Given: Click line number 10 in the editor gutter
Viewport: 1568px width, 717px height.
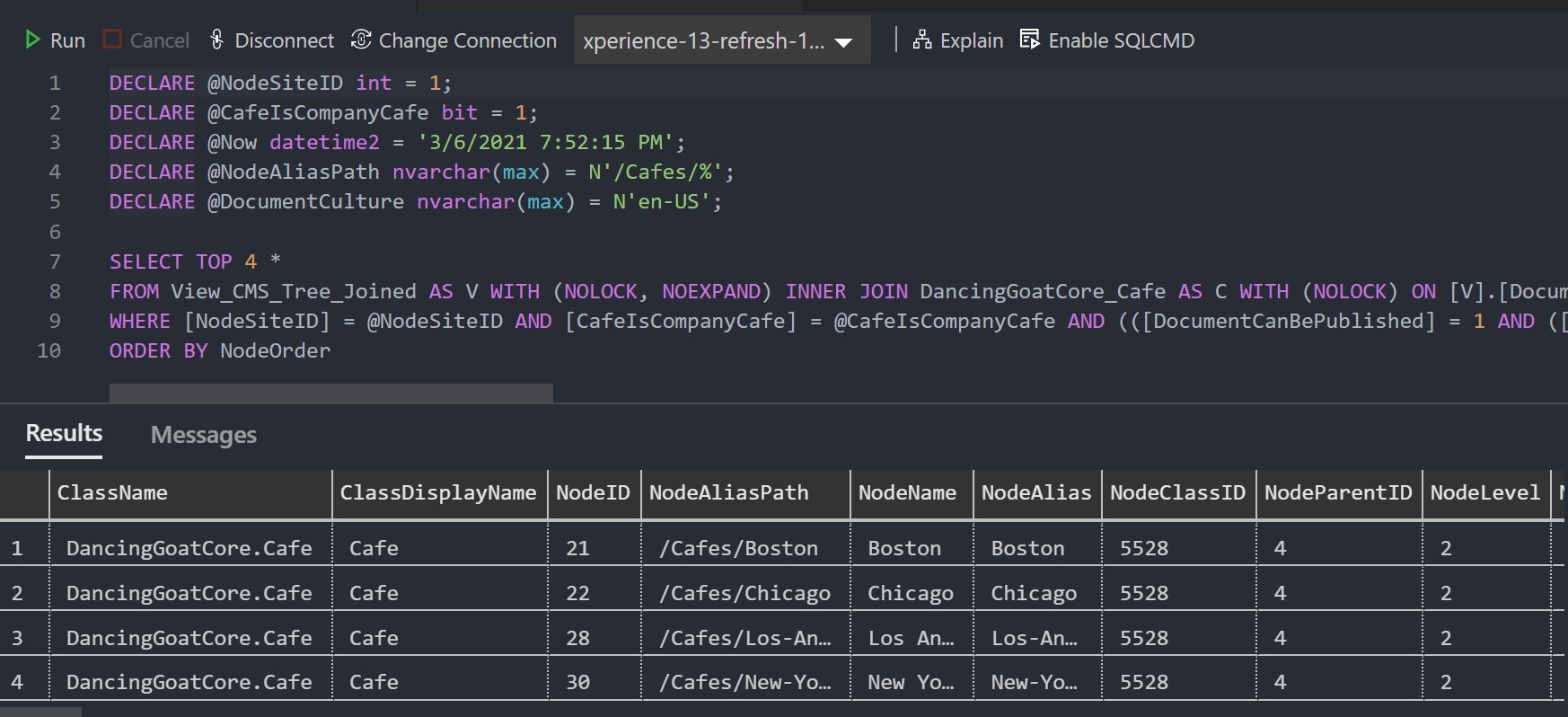Looking at the screenshot, I should click(49, 350).
